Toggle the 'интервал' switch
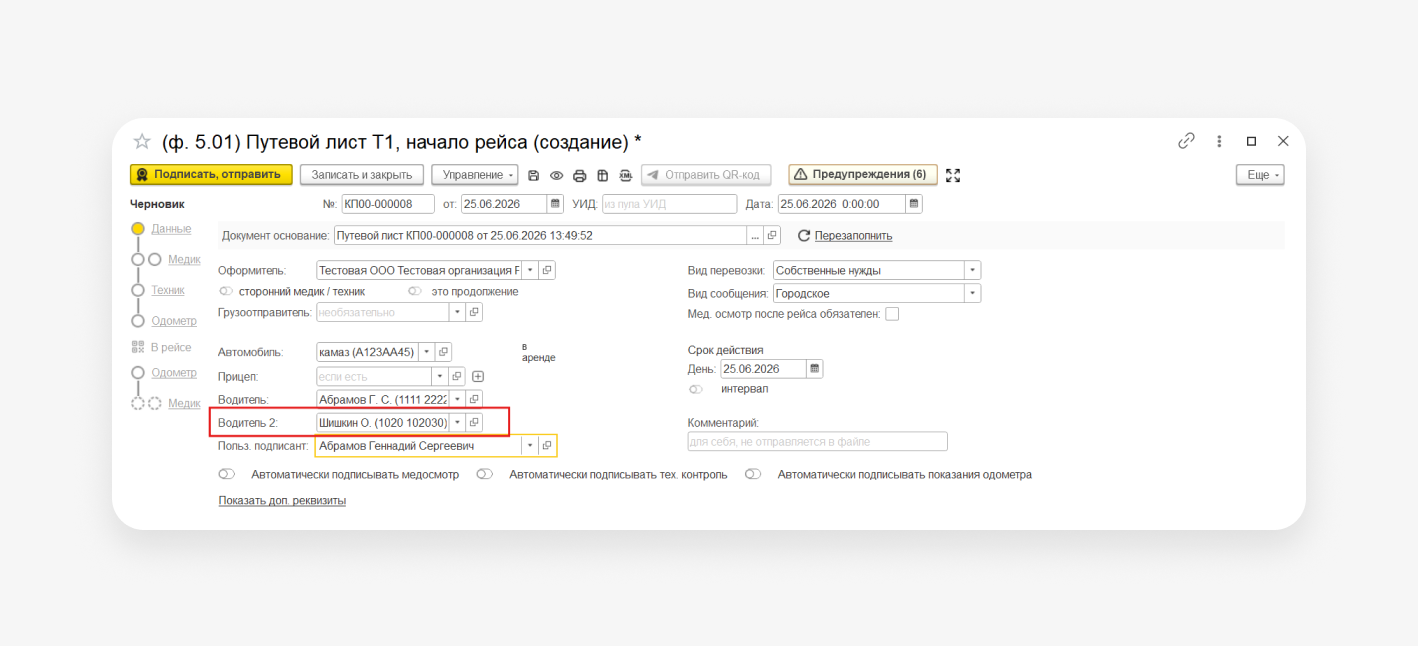Viewport: 1418px width, 646px height. coord(696,389)
